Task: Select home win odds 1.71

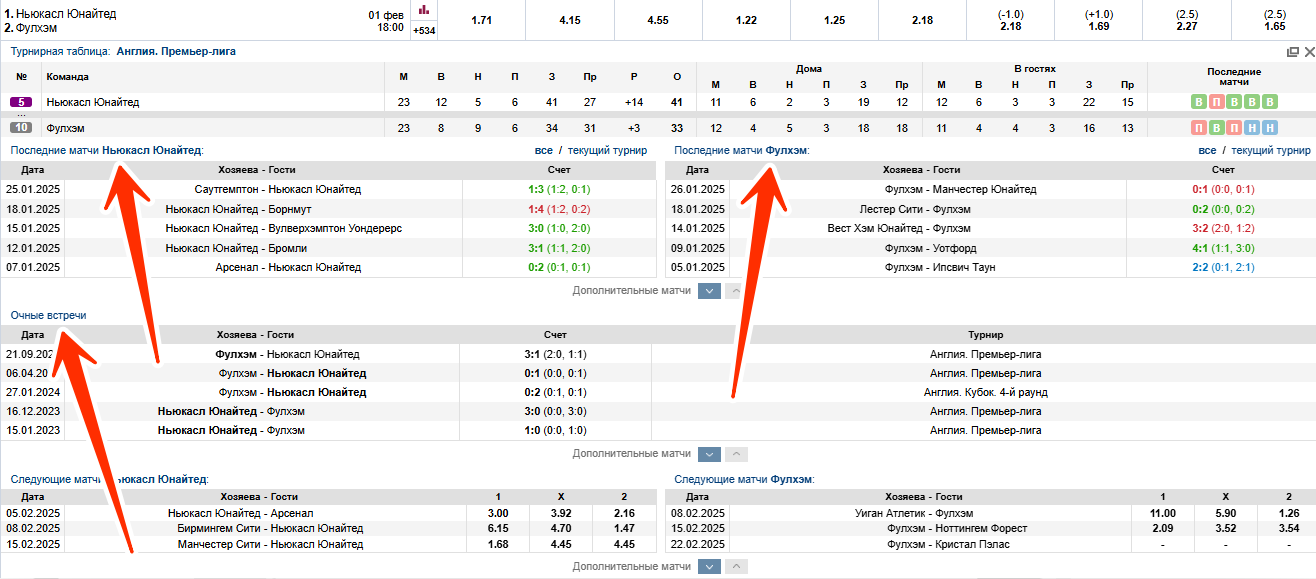Action: click(482, 20)
